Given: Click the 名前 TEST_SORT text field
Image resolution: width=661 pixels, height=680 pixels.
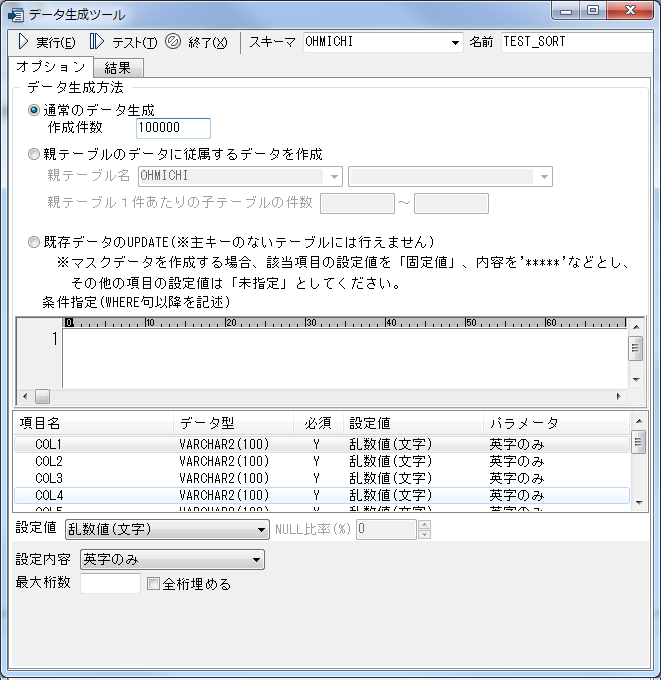Looking at the screenshot, I should [x=573, y=42].
